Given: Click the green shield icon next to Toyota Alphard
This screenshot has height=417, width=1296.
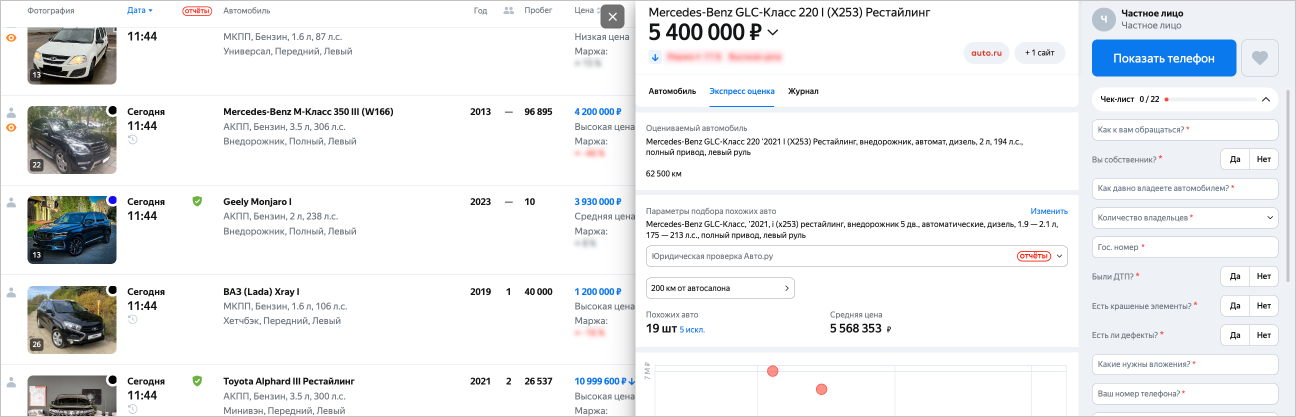Looking at the screenshot, I should pos(197,381).
